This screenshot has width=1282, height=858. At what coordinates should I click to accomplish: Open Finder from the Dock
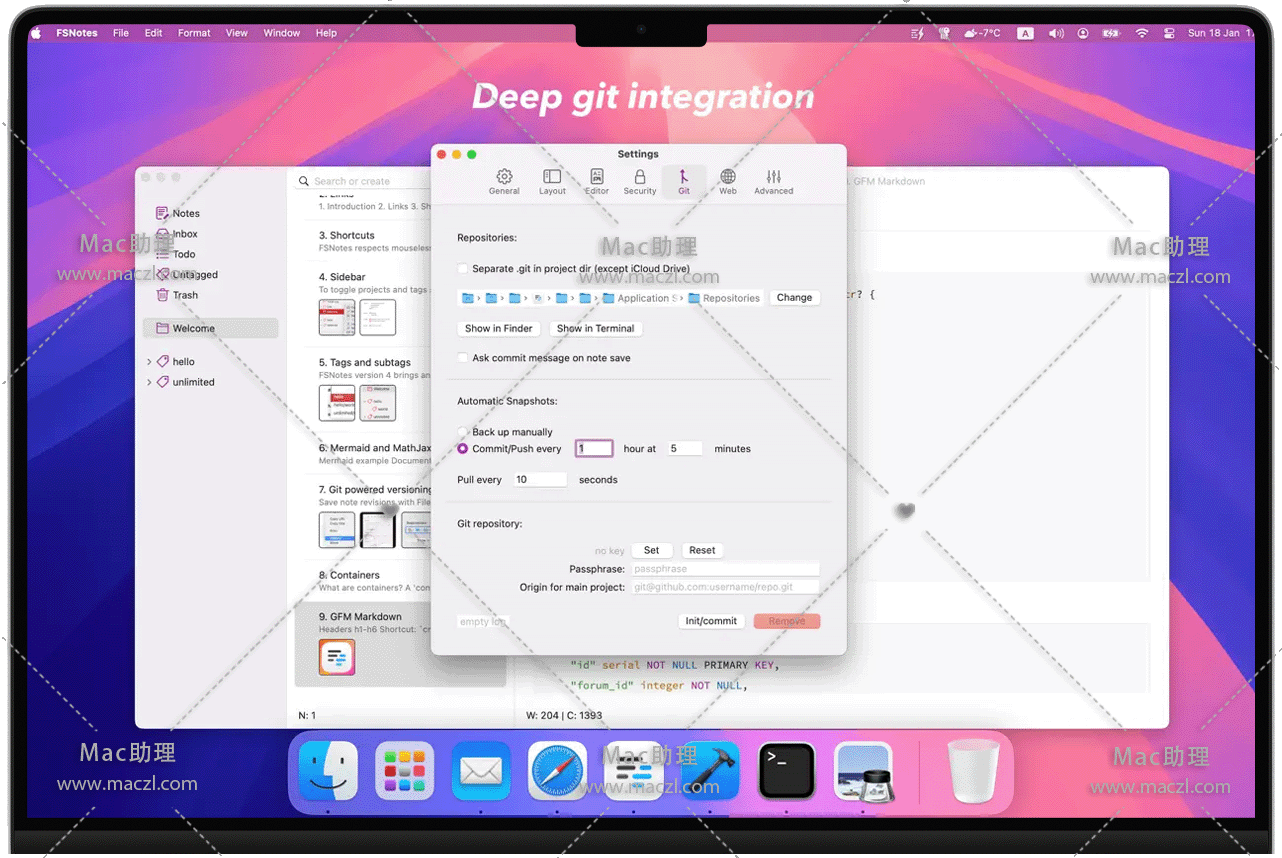pyautogui.click(x=328, y=771)
